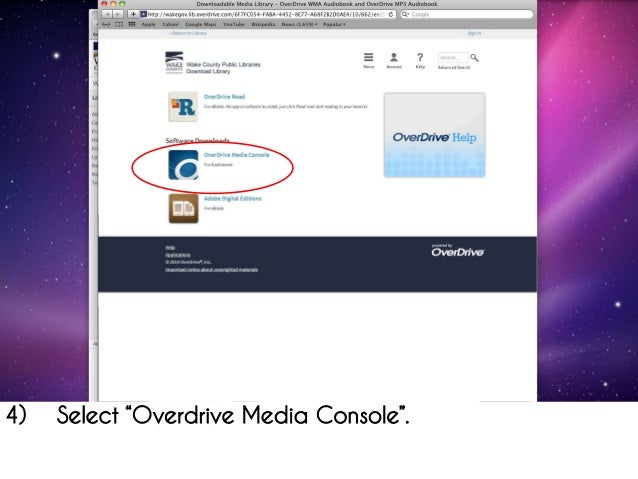
Task: Focus the Google search field in toolbar
Action: [466, 14]
